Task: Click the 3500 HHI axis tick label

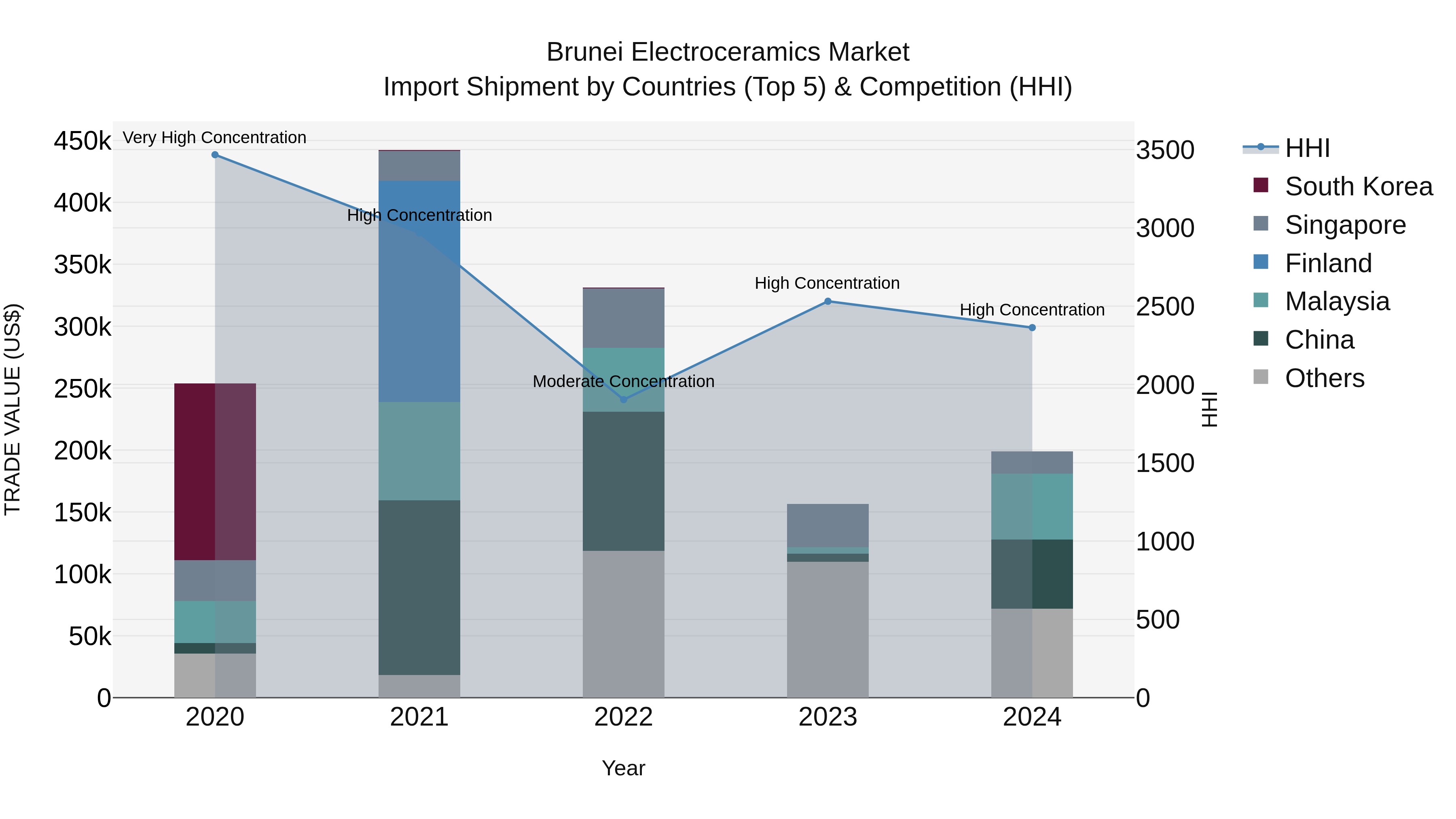Action: (1166, 150)
